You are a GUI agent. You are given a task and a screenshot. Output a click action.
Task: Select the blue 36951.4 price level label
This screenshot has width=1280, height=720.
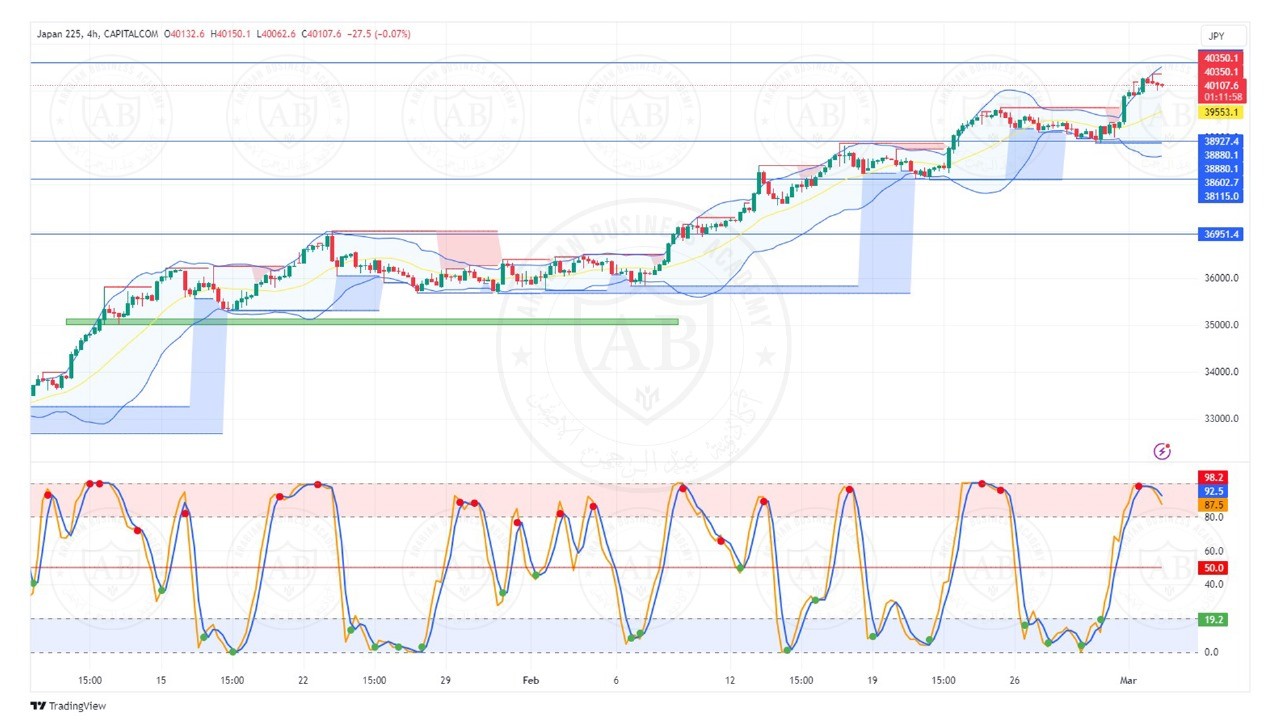tap(1221, 234)
